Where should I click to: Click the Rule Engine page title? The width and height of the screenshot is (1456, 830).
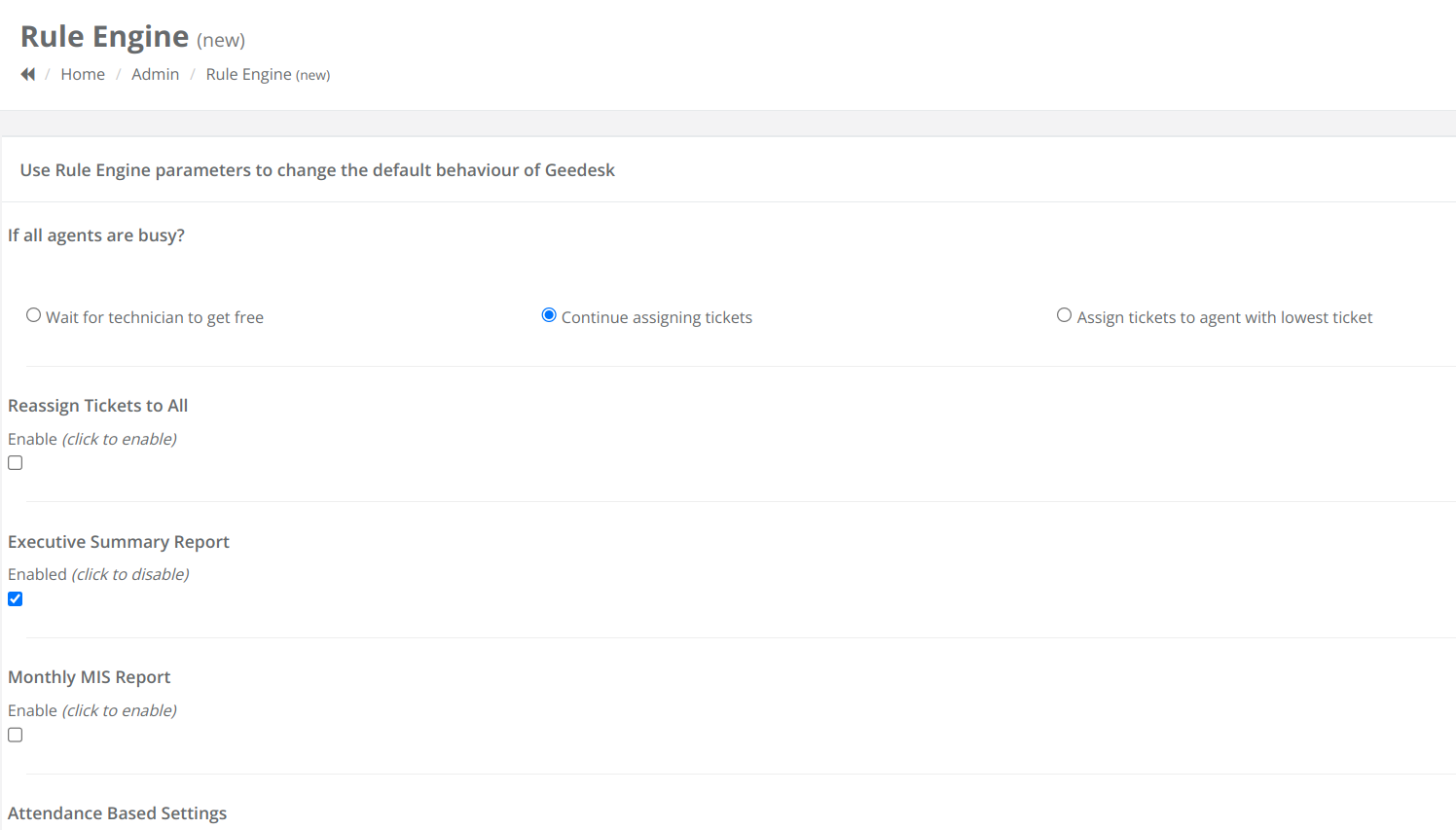[x=104, y=37]
